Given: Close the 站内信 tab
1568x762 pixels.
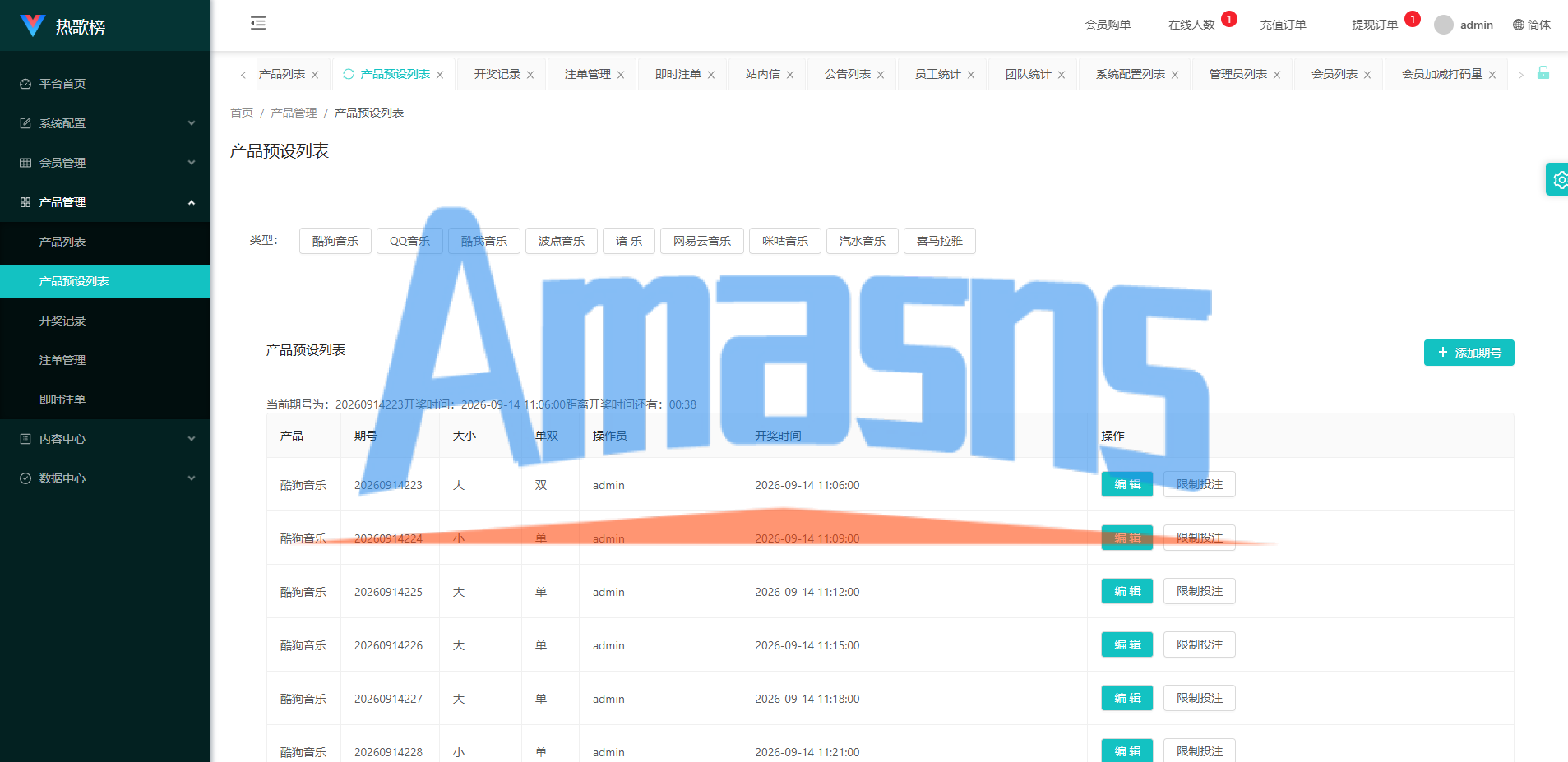Looking at the screenshot, I should click(790, 75).
